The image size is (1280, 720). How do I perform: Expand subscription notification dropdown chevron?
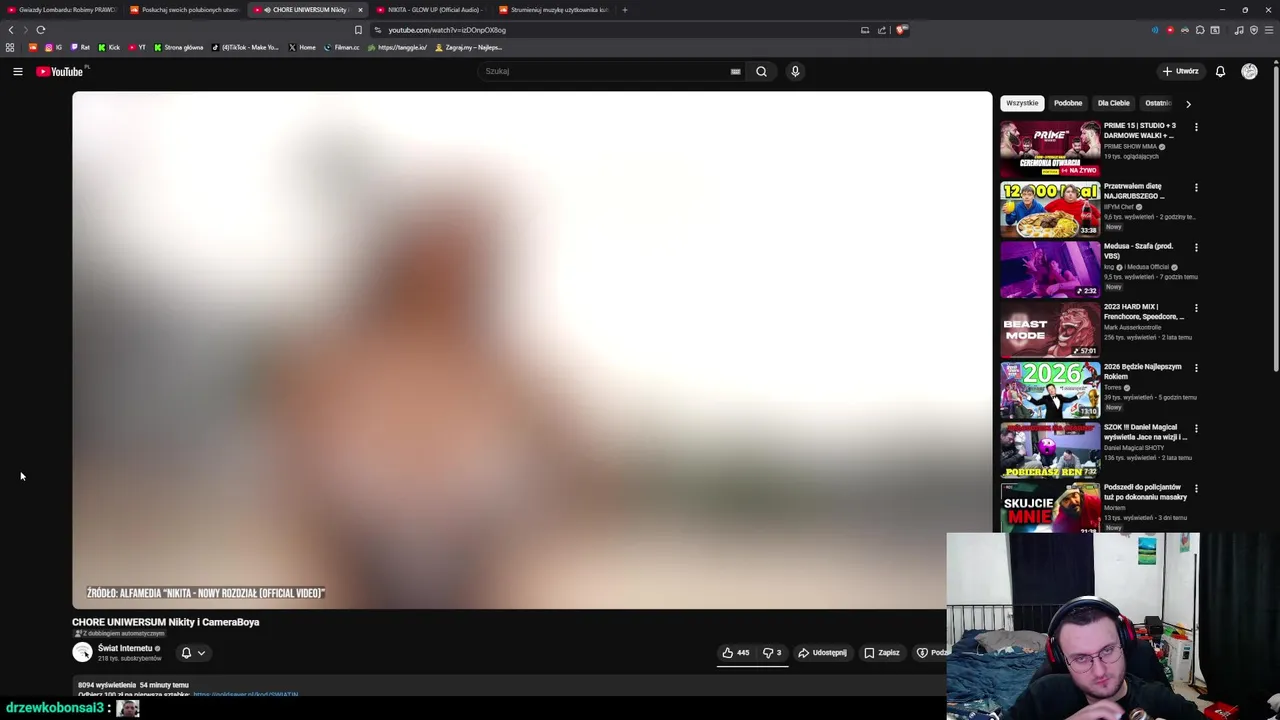click(x=201, y=653)
